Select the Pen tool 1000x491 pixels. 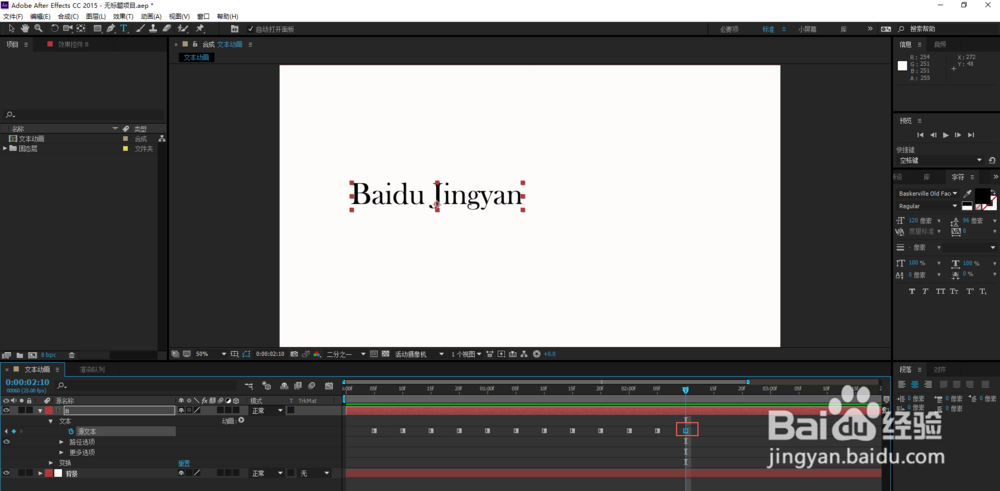click(111, 29)
